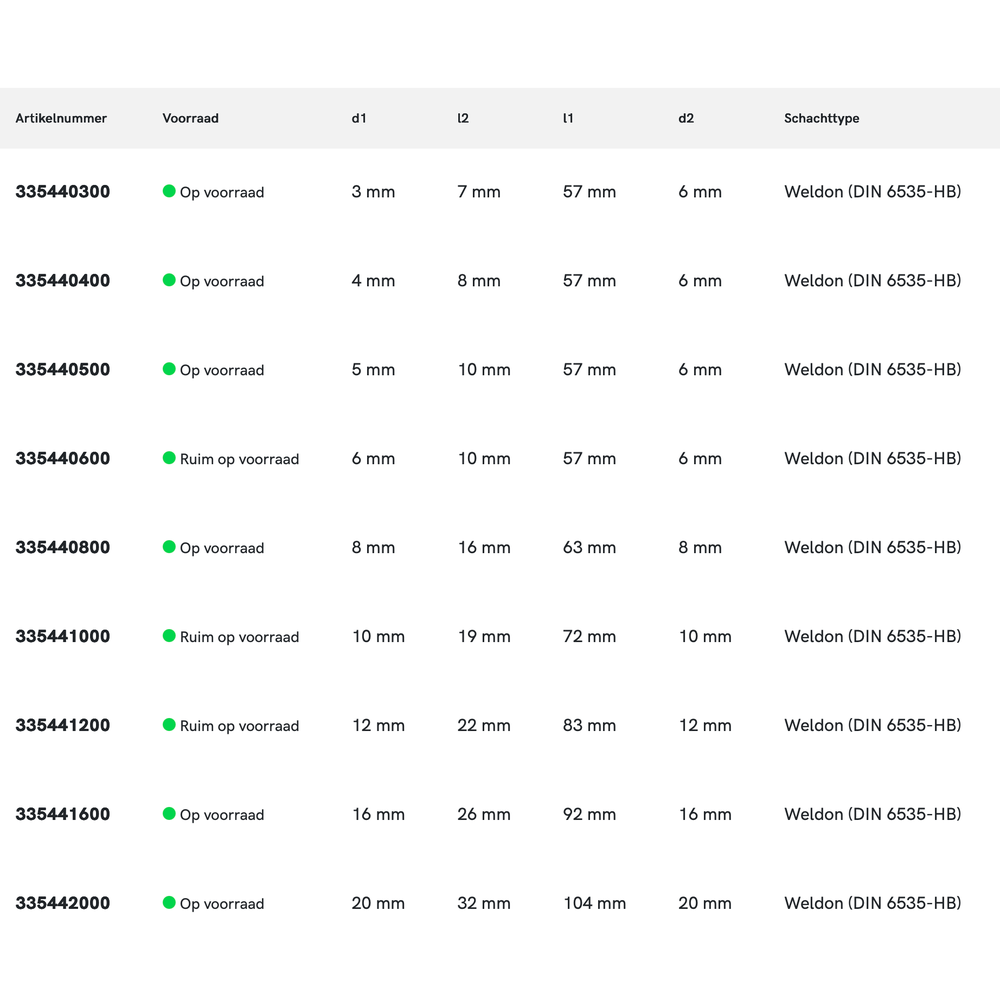Click the l1 column header
Viewport: 1000px width, 1000px height.
click(568, 118)
